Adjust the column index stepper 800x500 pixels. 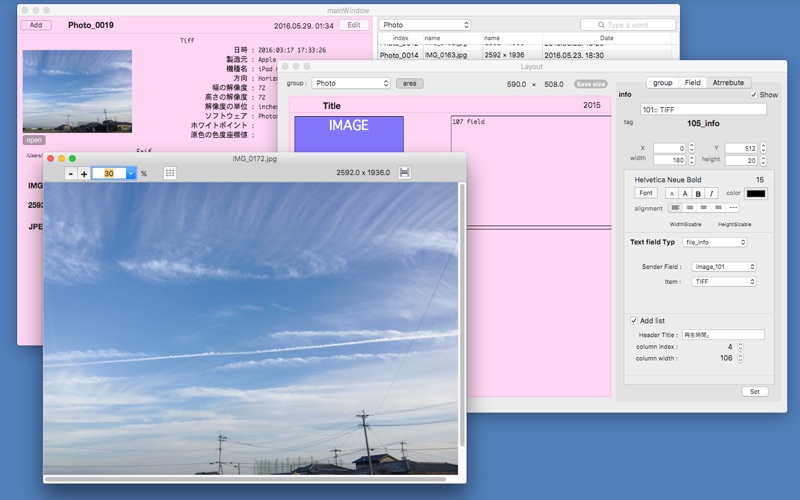point(740,346)
